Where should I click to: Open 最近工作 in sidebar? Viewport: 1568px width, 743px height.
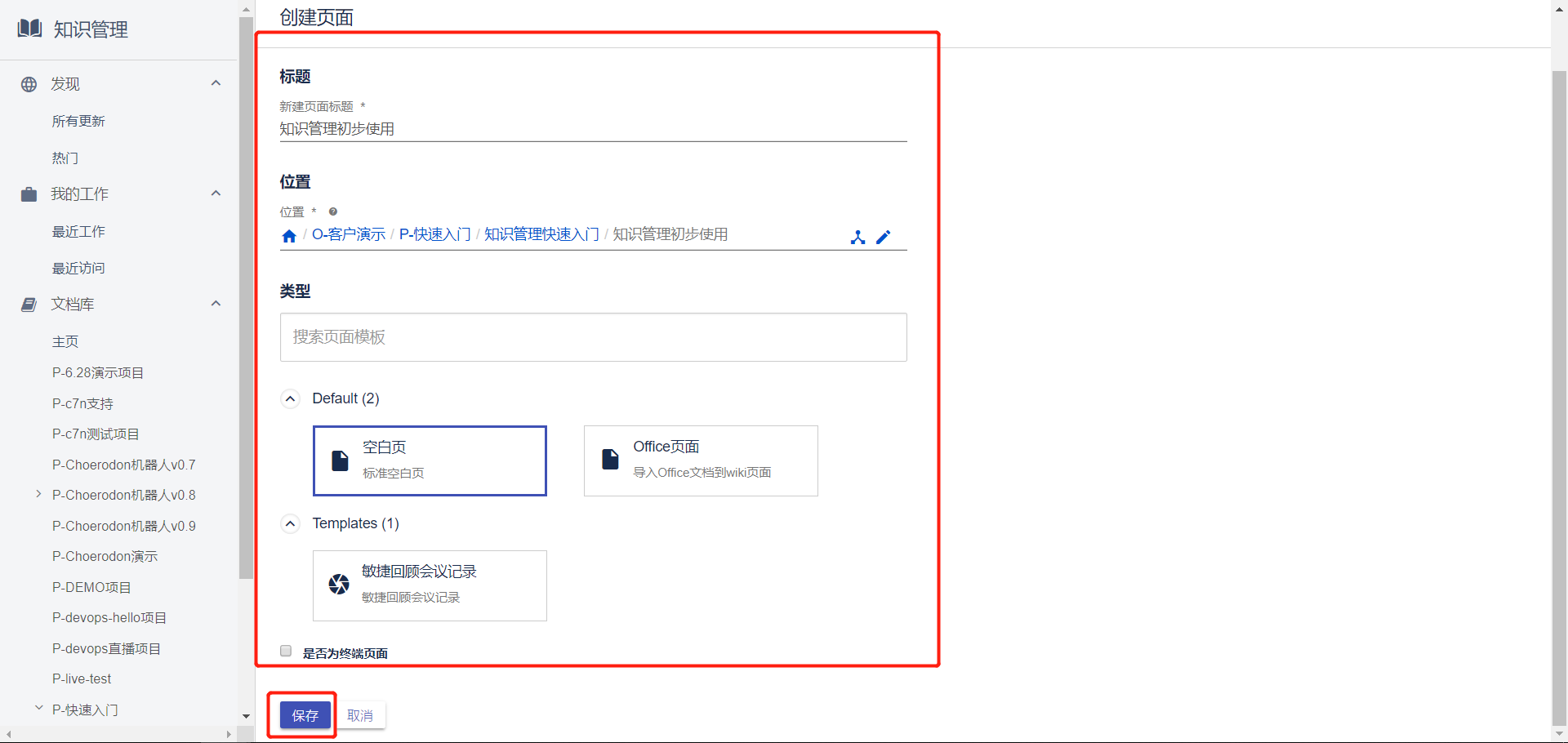tap(78, 231)
